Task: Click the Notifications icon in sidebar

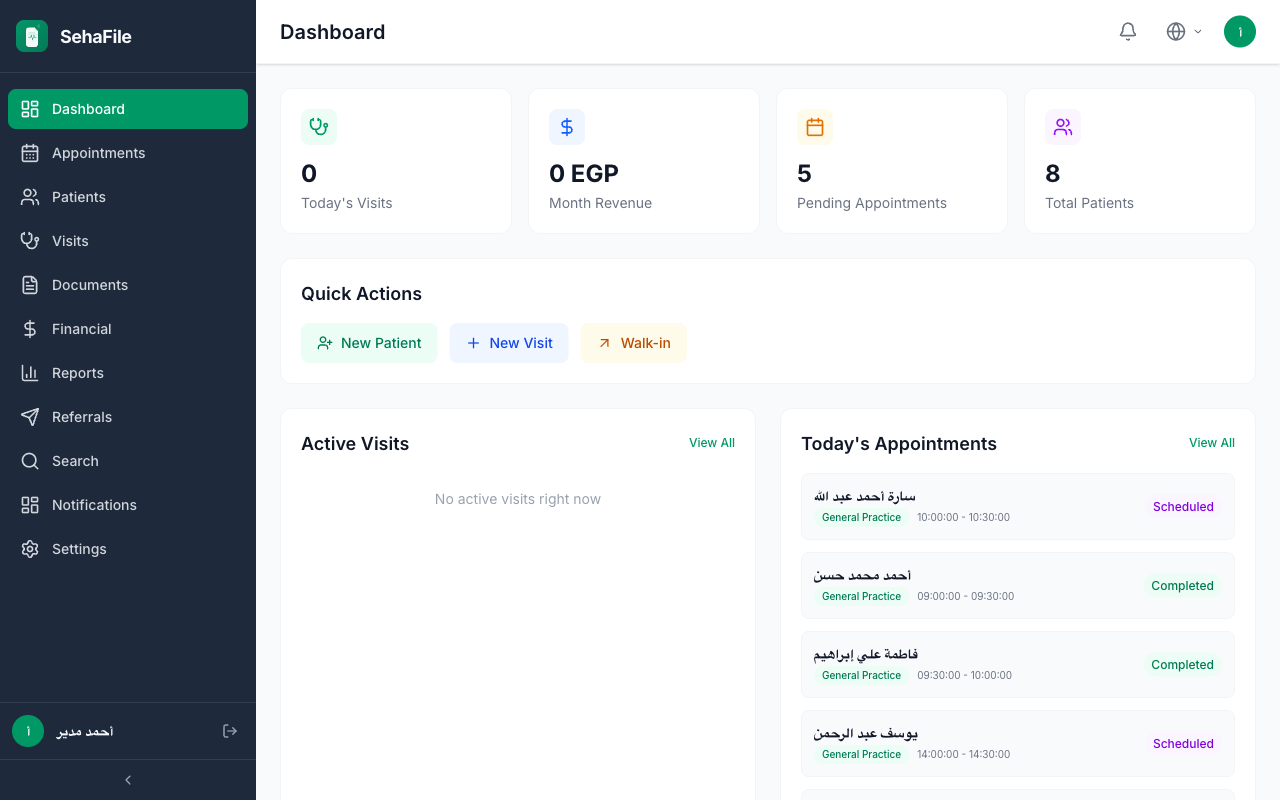Action: coord(30,505)
